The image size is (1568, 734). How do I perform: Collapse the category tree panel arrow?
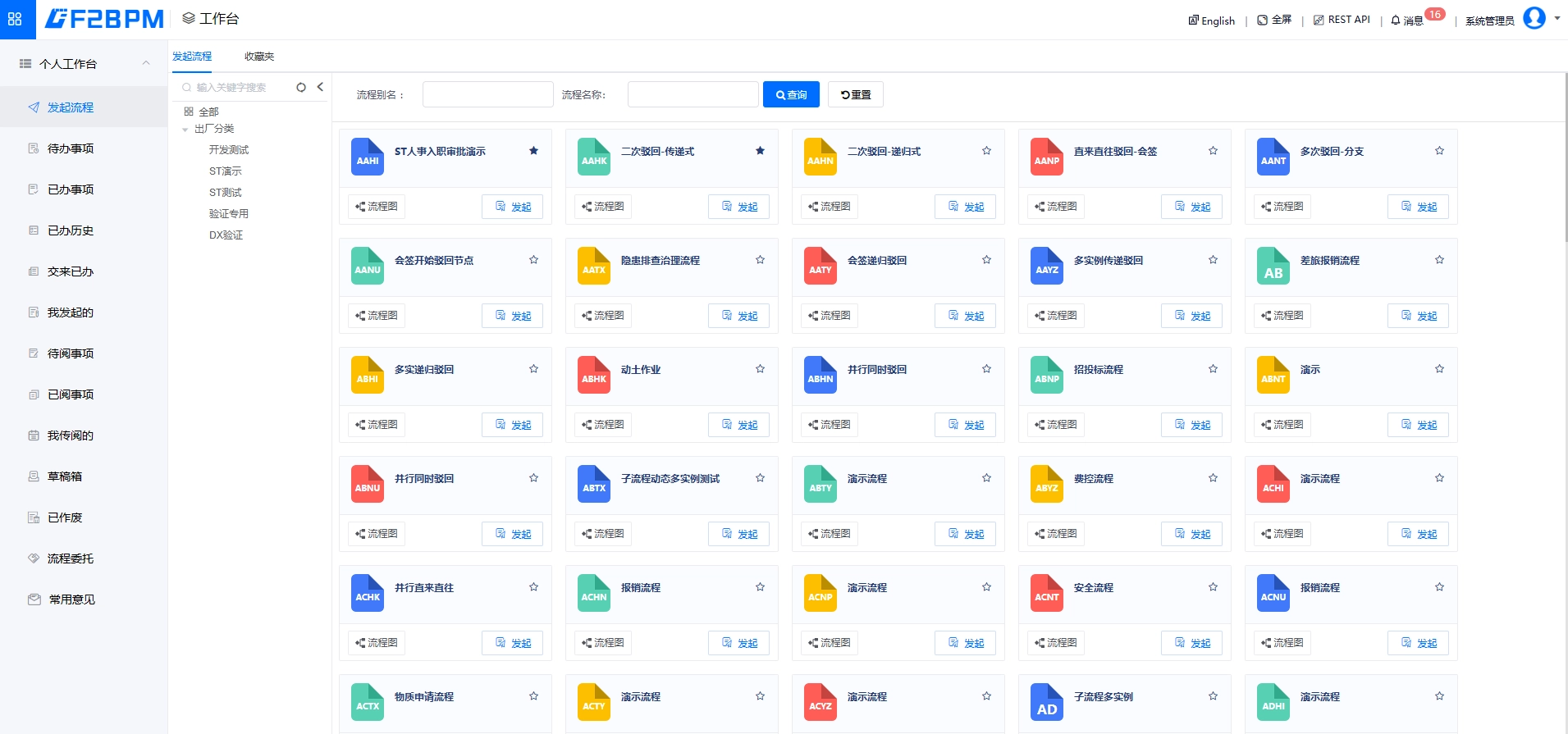[x=320, y=87]
